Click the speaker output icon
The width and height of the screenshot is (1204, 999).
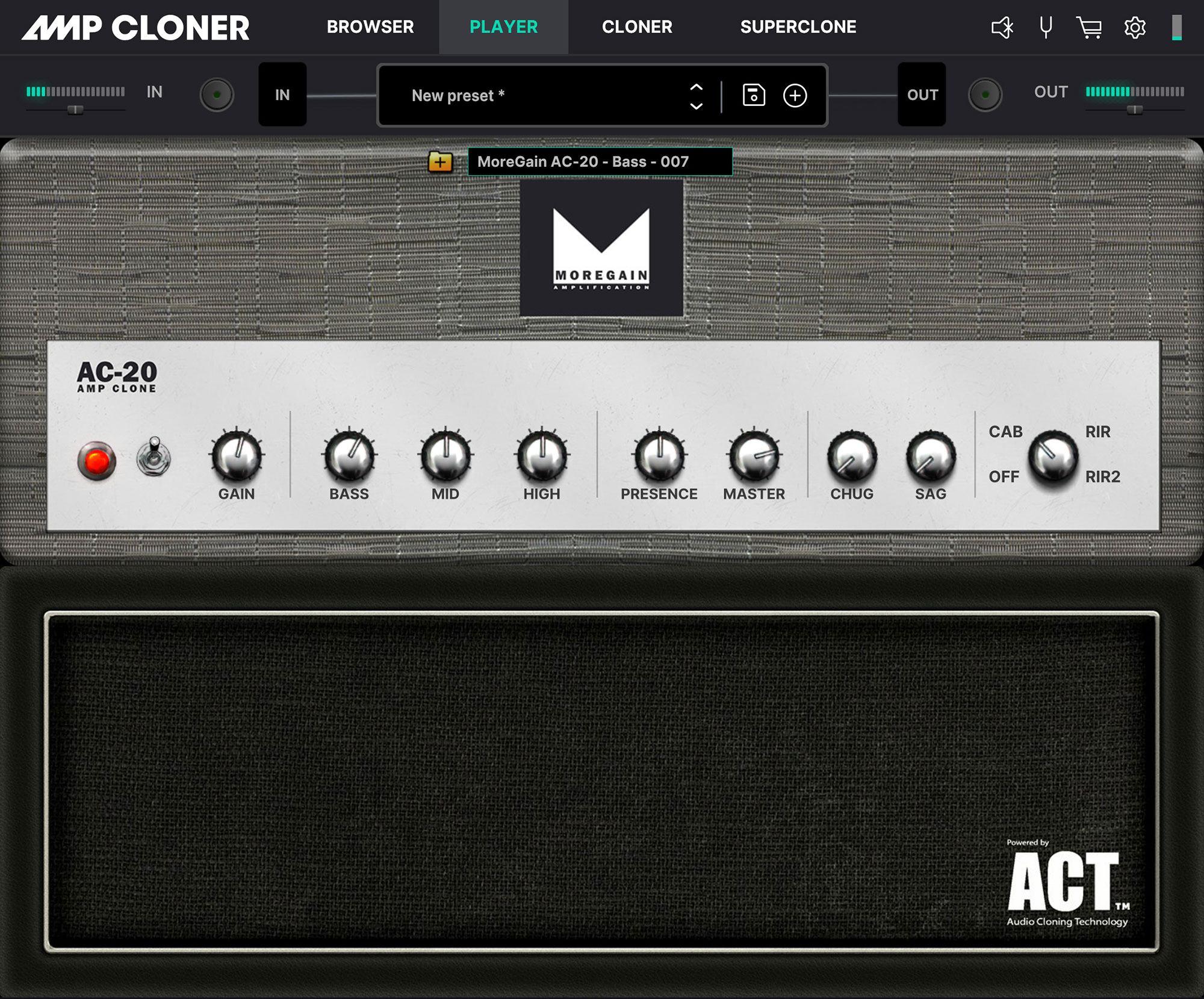(1000, 27)
